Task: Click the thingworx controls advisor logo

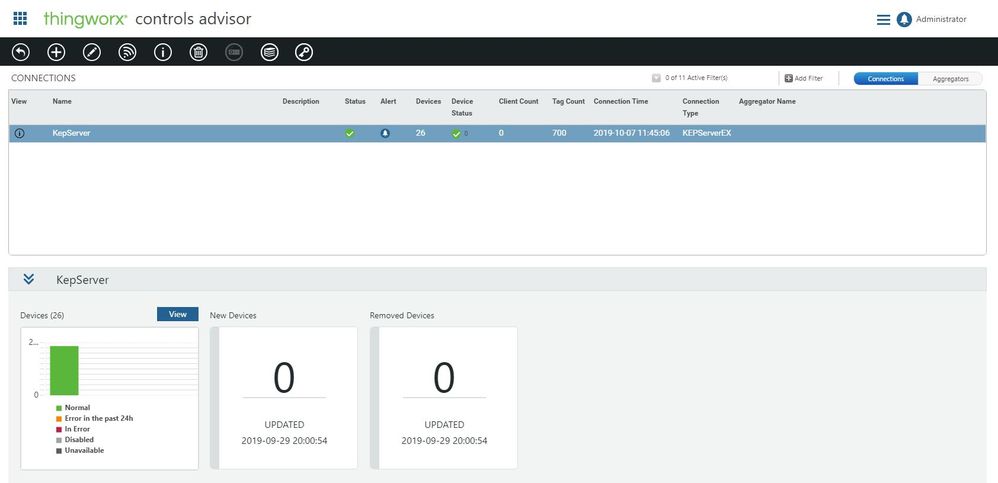Action: (147, 19)
